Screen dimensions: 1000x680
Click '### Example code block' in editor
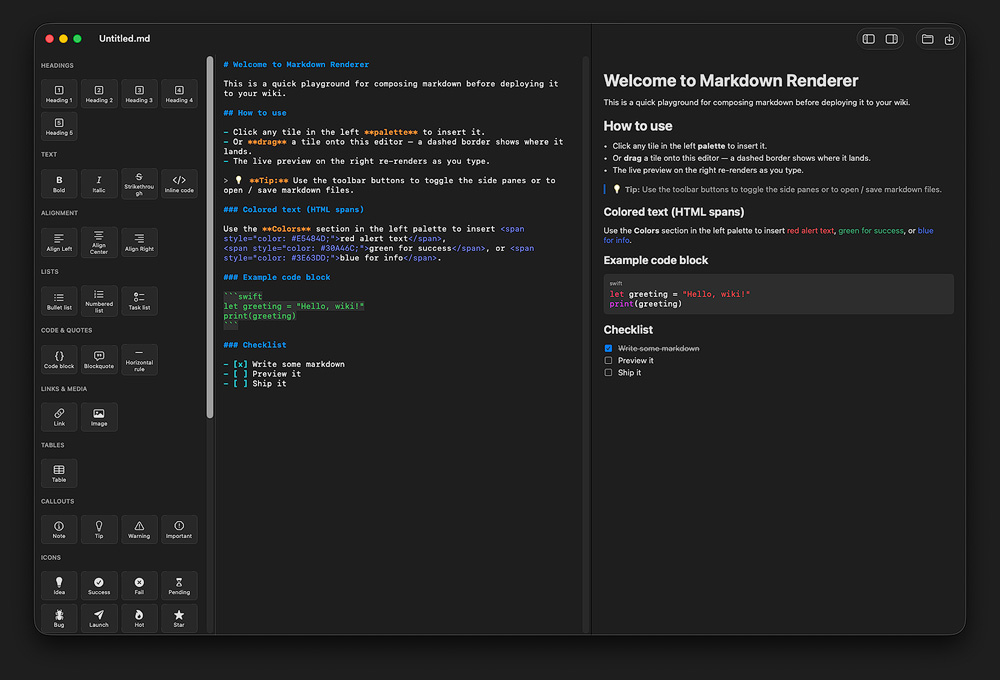click(x=277, y=277)
